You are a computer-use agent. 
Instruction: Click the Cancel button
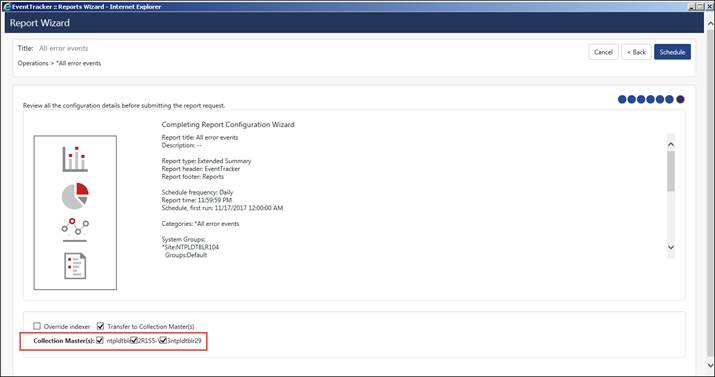point(603,52)
